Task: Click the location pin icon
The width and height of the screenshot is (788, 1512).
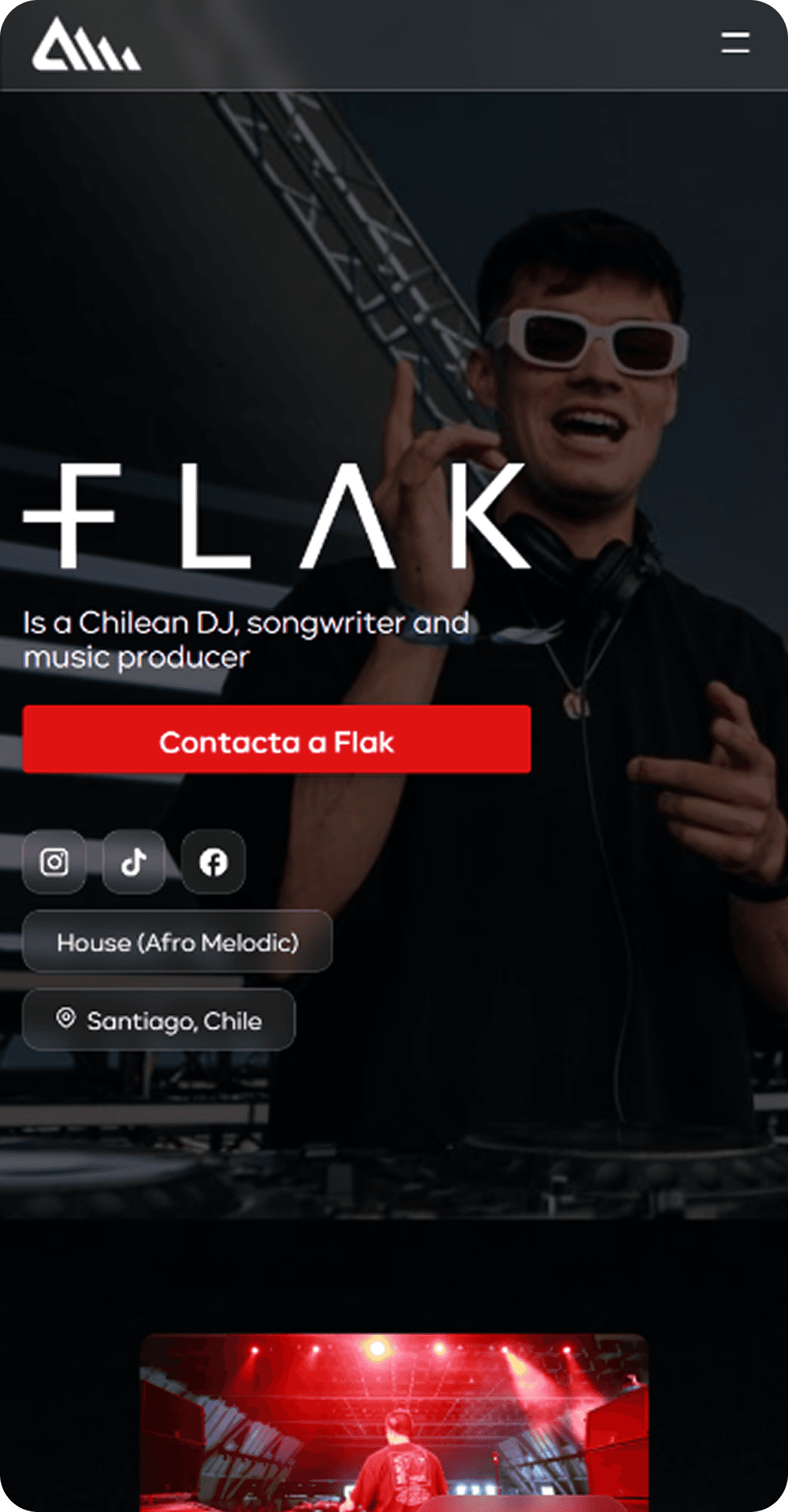Action: [x=66, y=1018]
